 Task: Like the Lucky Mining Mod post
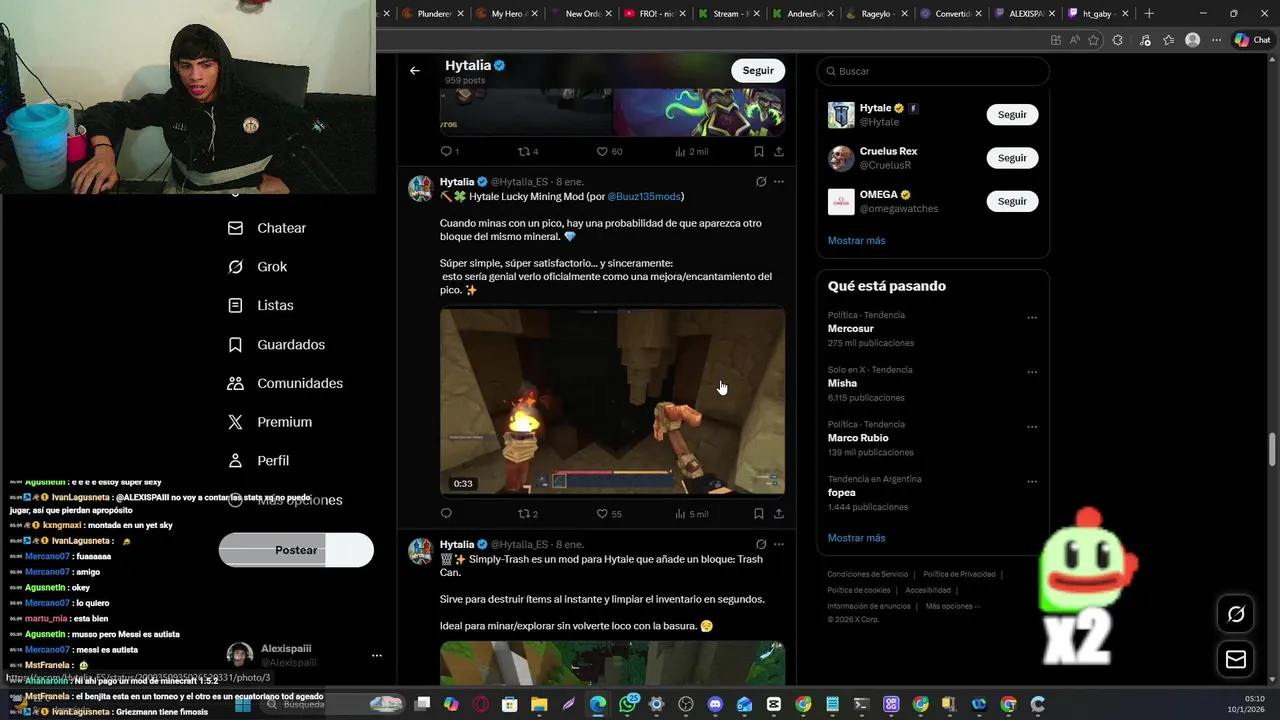(609, 514)
